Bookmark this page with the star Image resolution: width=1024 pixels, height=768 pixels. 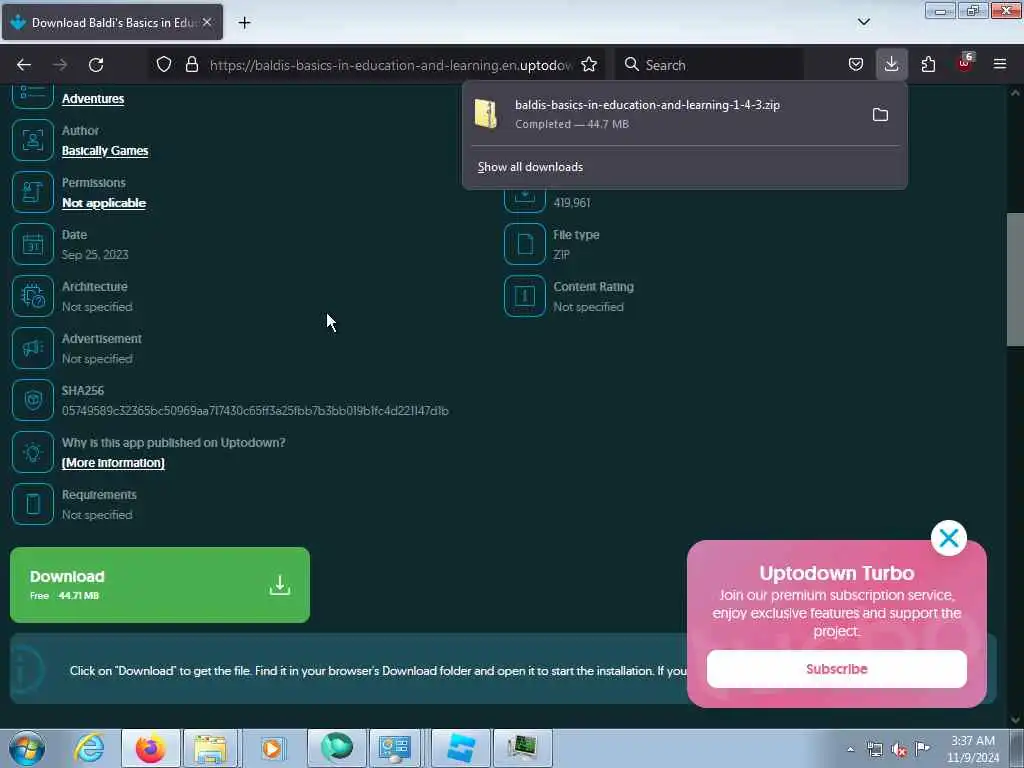tap(589, 65)
